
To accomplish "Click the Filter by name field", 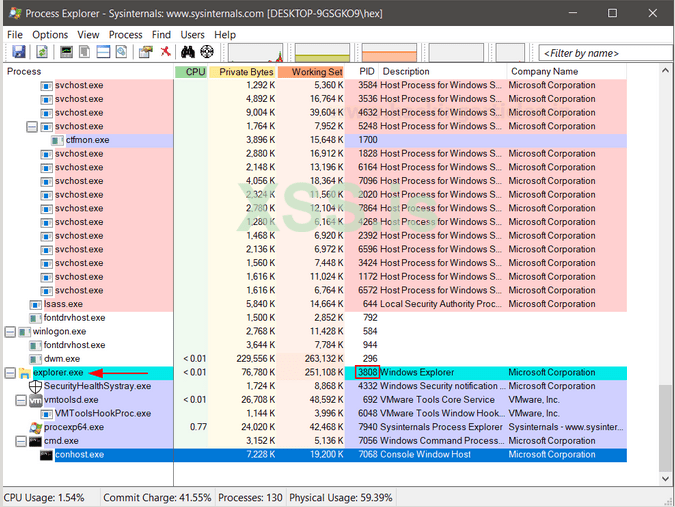I will (605, 53).
